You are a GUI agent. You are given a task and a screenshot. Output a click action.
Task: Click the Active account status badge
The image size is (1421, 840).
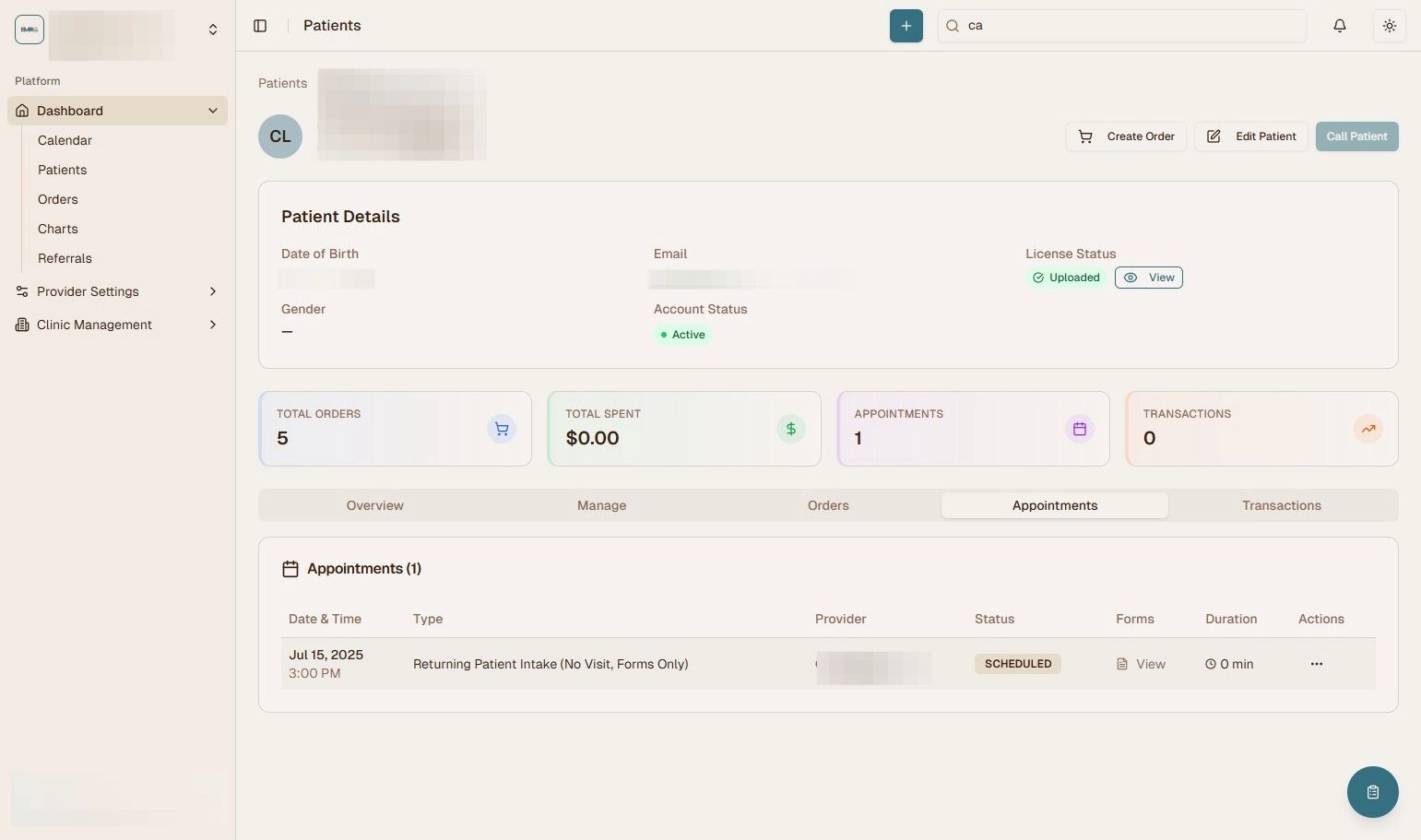click(682, 335)
